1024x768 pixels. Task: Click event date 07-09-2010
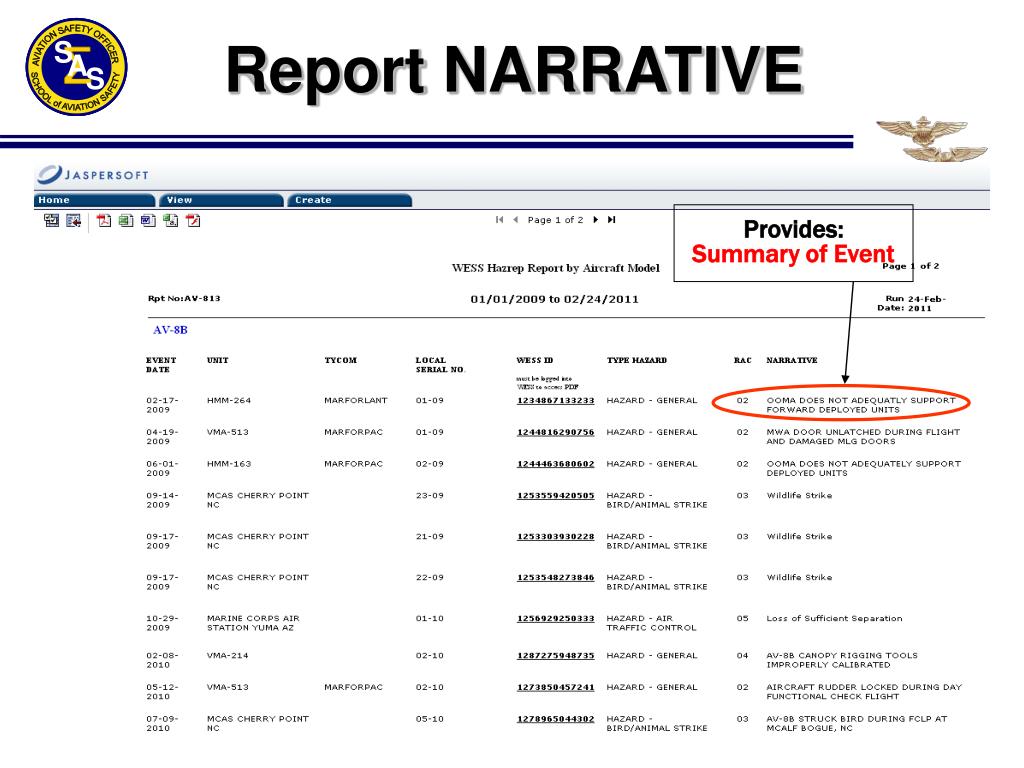pyautogui.click(x=162, y=724)
